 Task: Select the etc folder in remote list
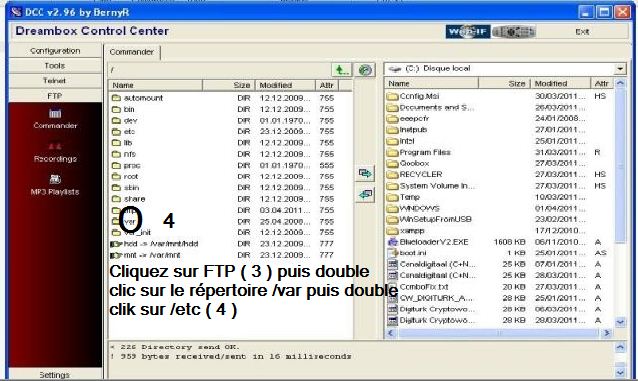click(x=129, y=131)
